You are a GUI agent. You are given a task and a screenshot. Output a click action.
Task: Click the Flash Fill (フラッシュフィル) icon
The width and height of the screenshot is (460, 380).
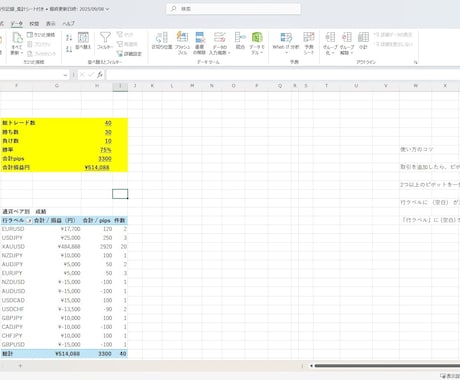[182, 43]
